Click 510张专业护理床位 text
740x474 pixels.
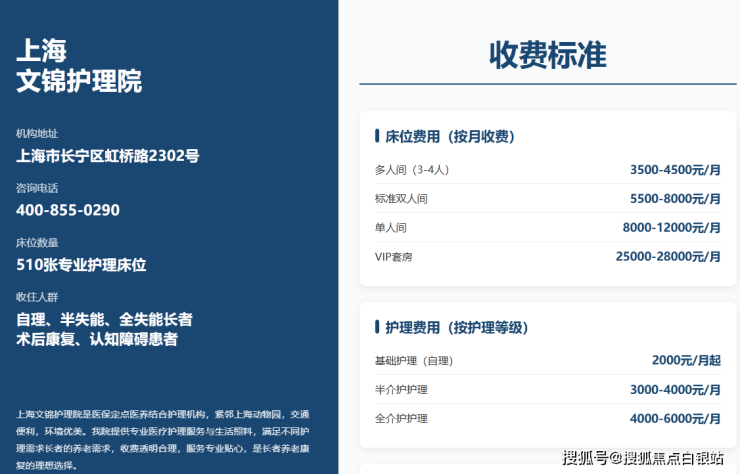pyautogui.click(x=81, y=265)
